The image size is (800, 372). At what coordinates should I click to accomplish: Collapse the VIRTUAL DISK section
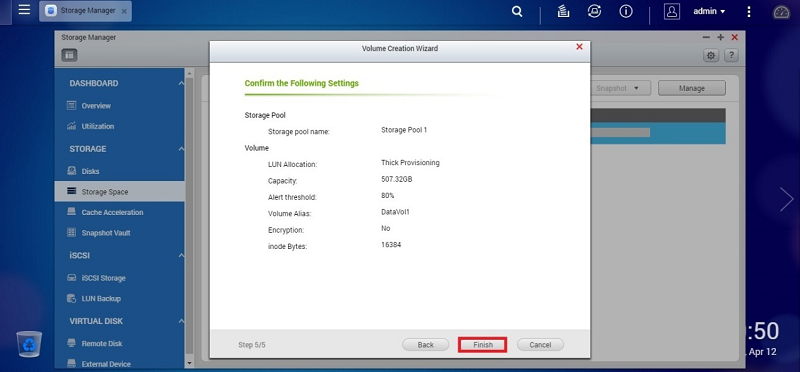tap(181, 321)
